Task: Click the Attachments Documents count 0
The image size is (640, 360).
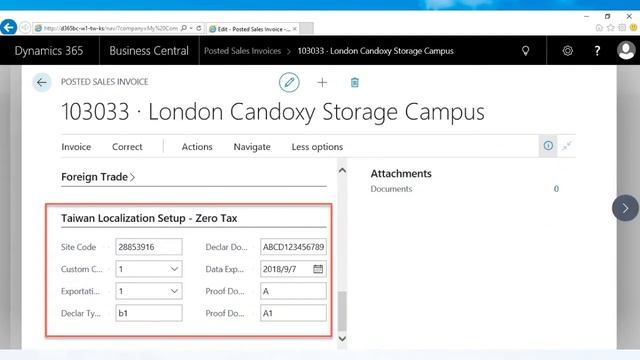Action: 556,189
